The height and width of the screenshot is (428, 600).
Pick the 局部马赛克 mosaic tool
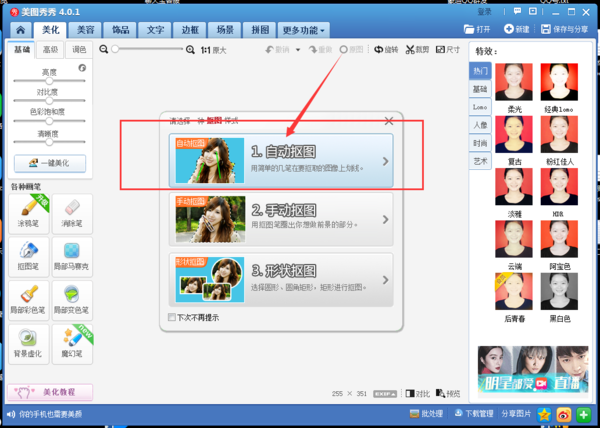(72, 257)
